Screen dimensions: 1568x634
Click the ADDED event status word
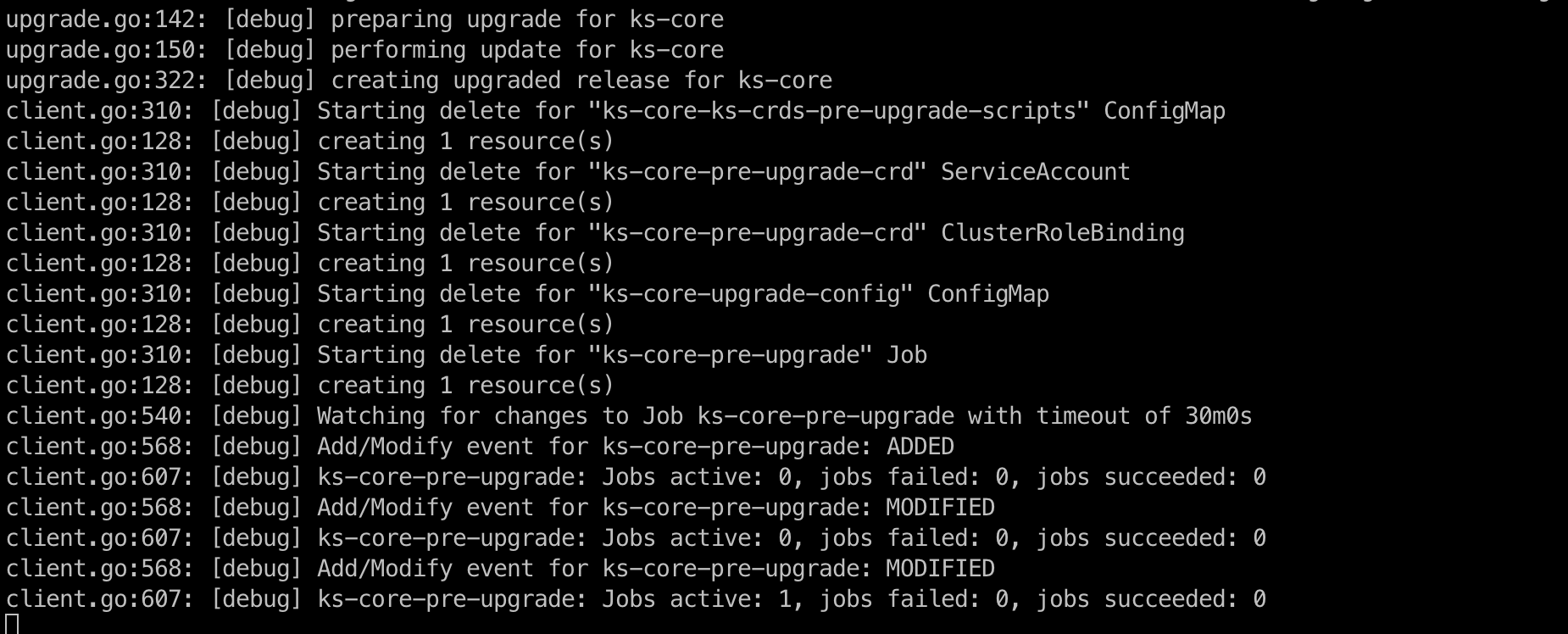point(920,447)
